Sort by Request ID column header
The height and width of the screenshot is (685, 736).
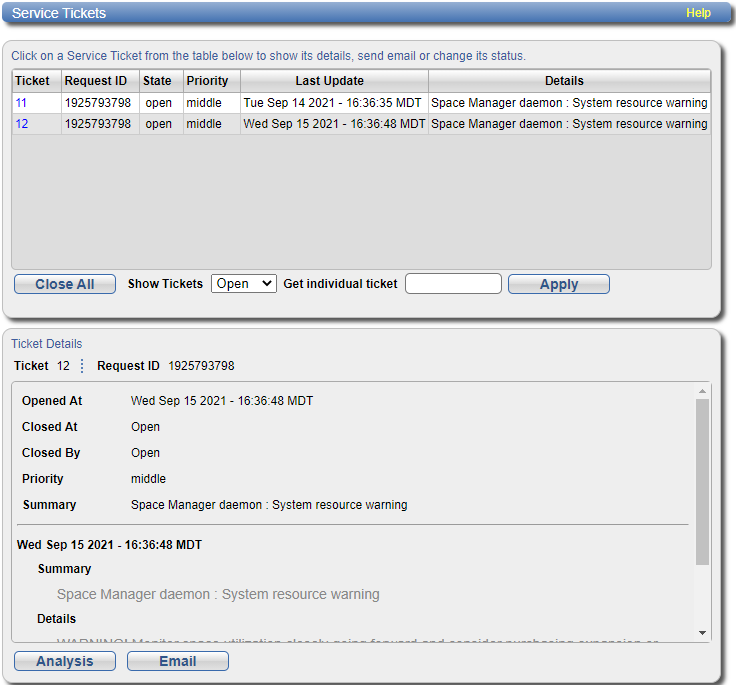(96, 81)
